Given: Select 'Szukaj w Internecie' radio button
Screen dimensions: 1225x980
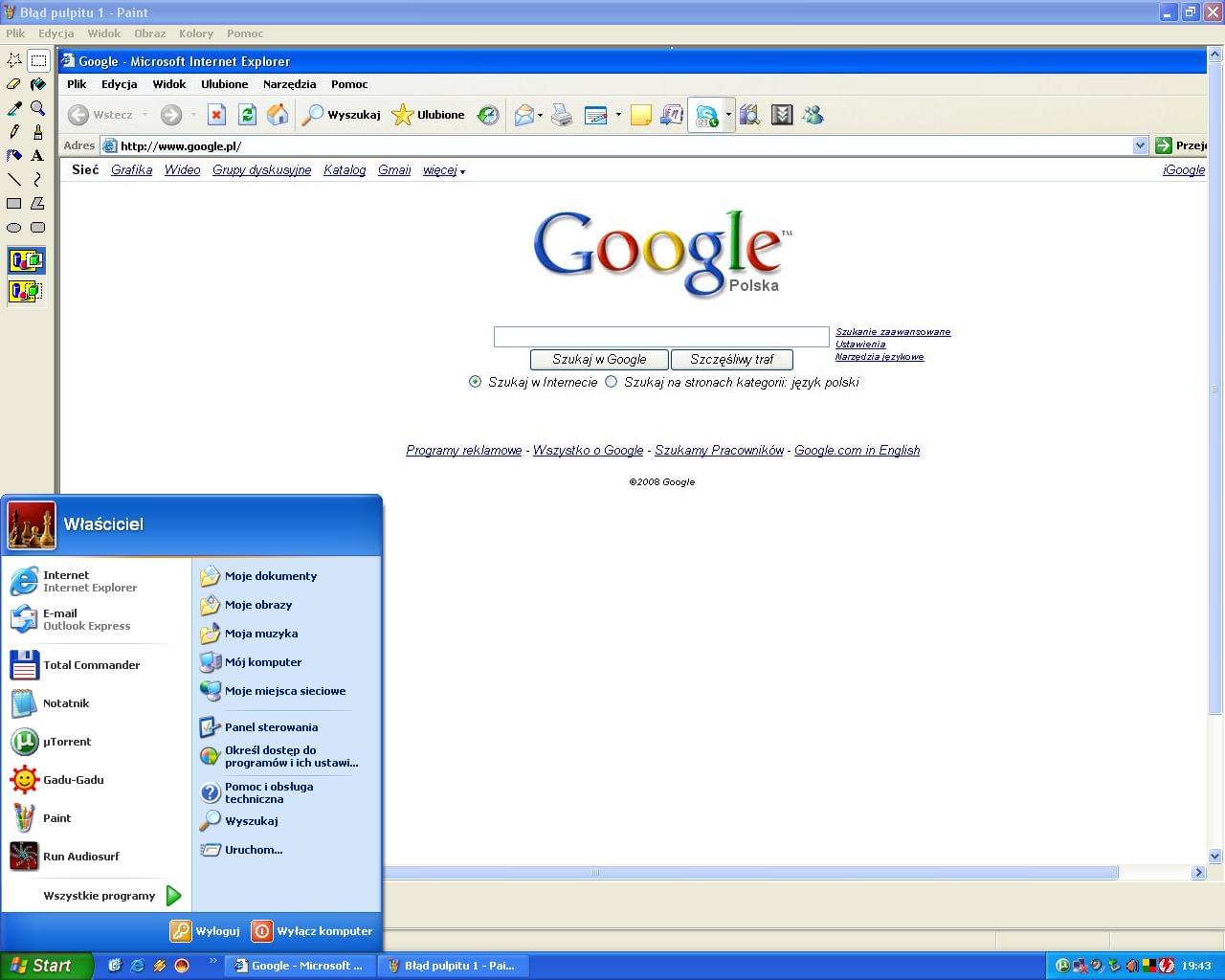Looking at the screenshot, I should (475, 382).
